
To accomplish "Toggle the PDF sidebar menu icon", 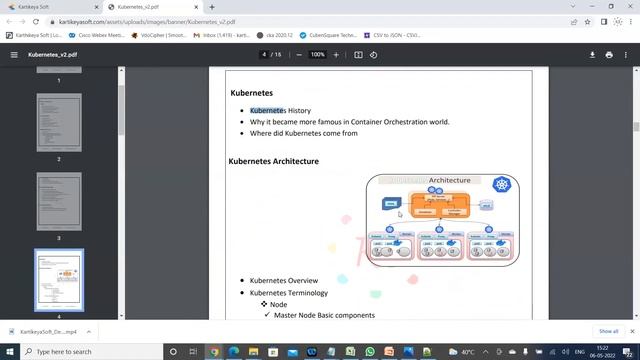I will pyautogui.click(x=14, y=55).
